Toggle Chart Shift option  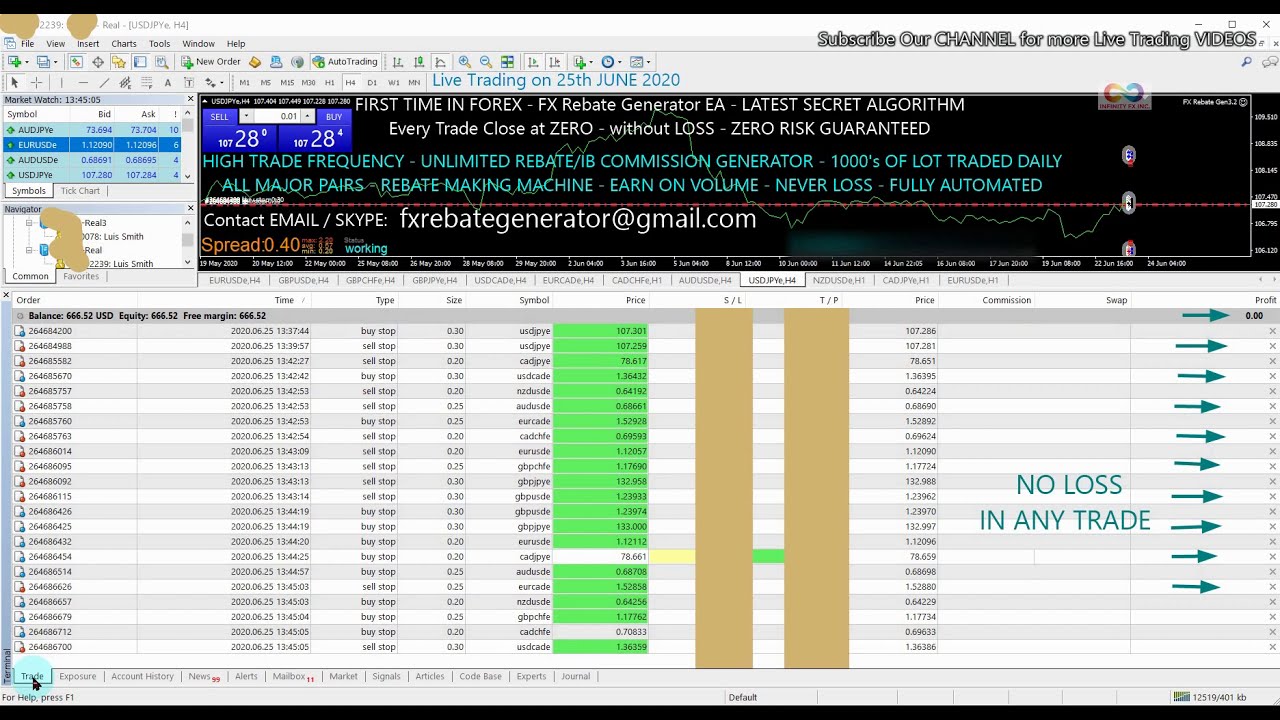[554, 62]
